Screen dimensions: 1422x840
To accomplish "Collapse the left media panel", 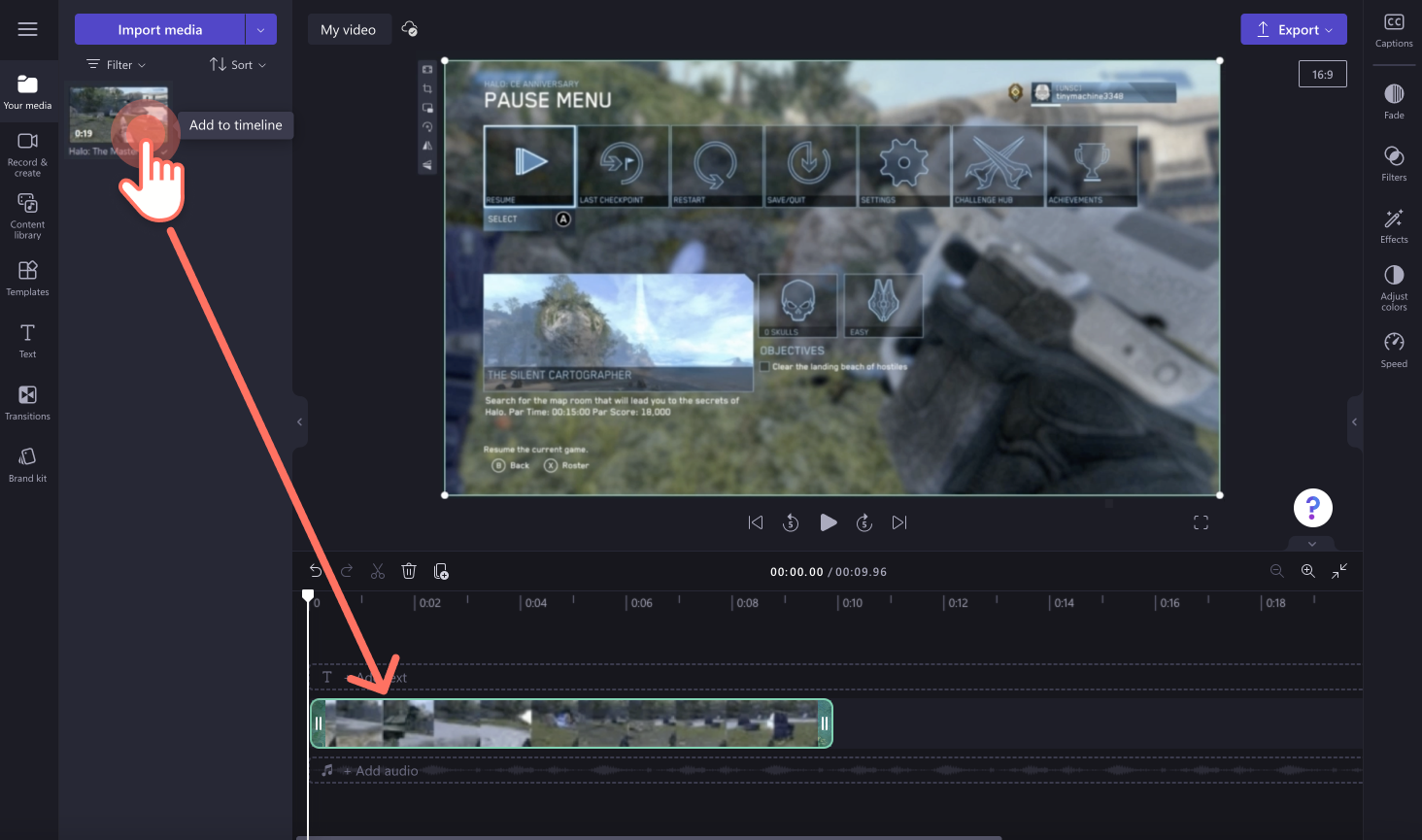I will pyautogui.click(x=300, y=421).
